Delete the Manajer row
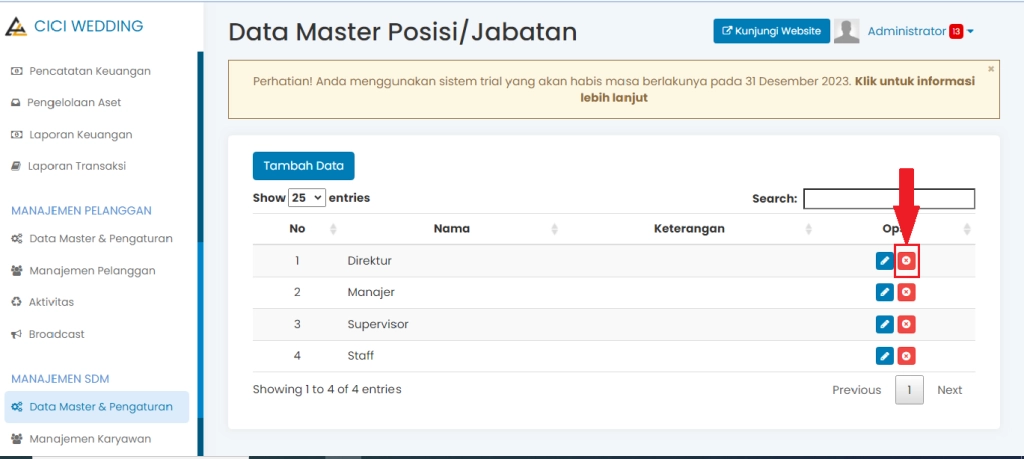 click(x=906, y=293)
